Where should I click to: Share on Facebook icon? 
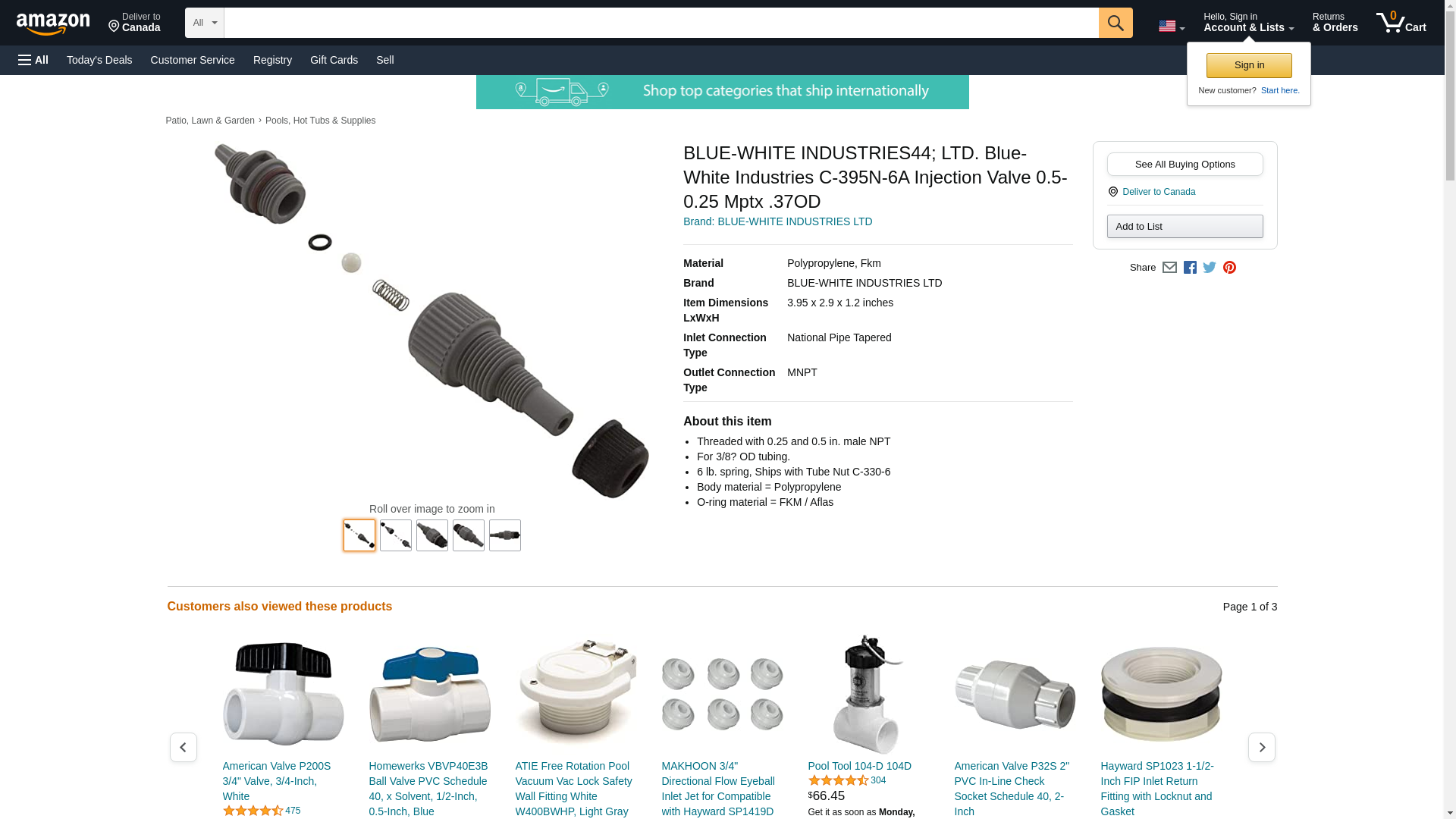[x=1190, y=268]
